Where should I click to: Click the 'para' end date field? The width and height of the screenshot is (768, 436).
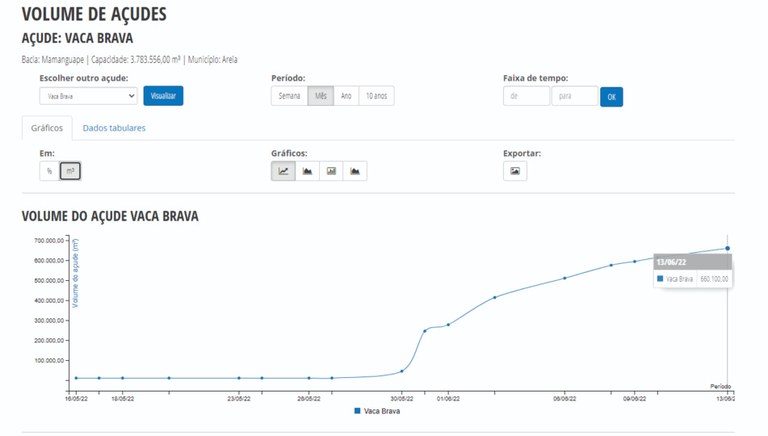pos(574,96)
